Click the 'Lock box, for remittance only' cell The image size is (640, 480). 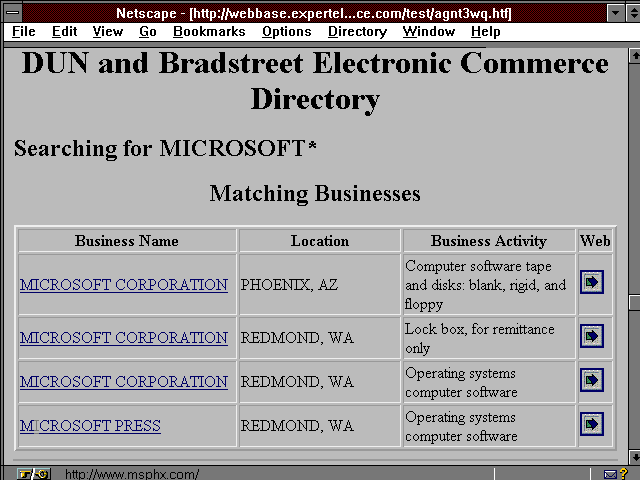click(x=489, y=338)
